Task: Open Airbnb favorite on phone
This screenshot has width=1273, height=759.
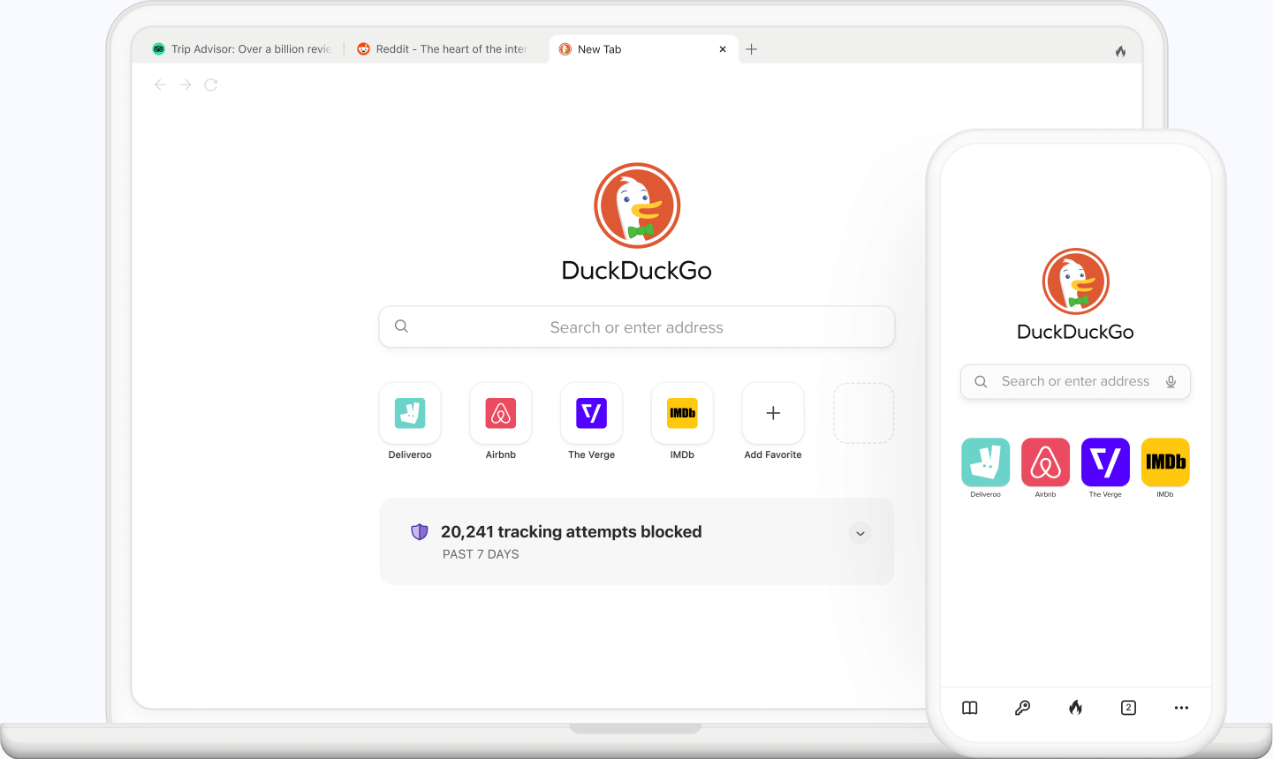Action: [1046, 462]
